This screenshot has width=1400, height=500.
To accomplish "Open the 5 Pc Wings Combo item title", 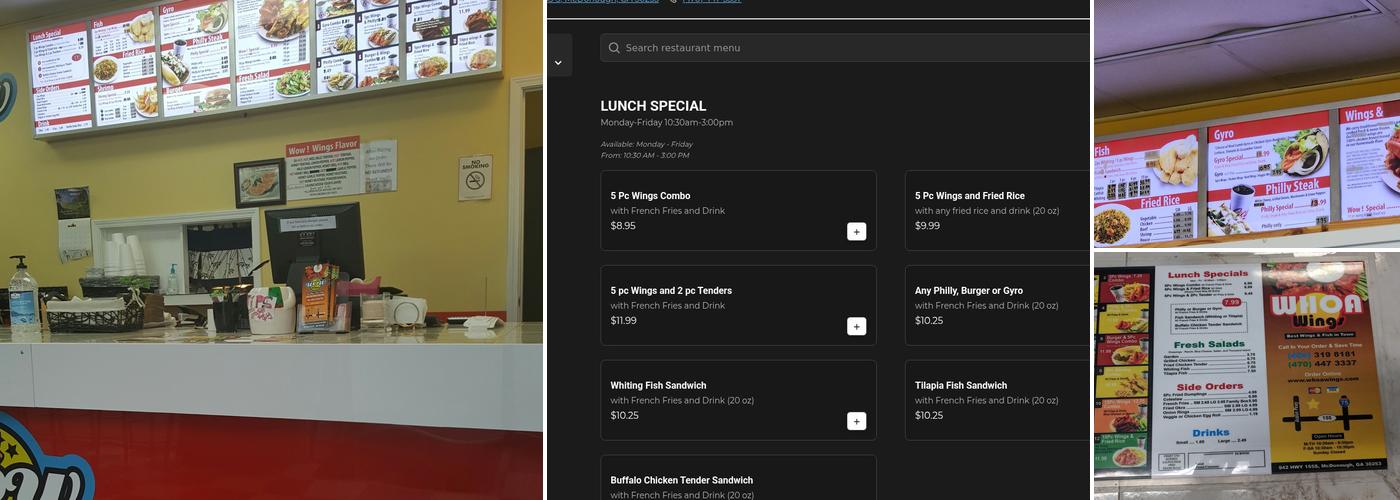I will click(x=650, y=196).
